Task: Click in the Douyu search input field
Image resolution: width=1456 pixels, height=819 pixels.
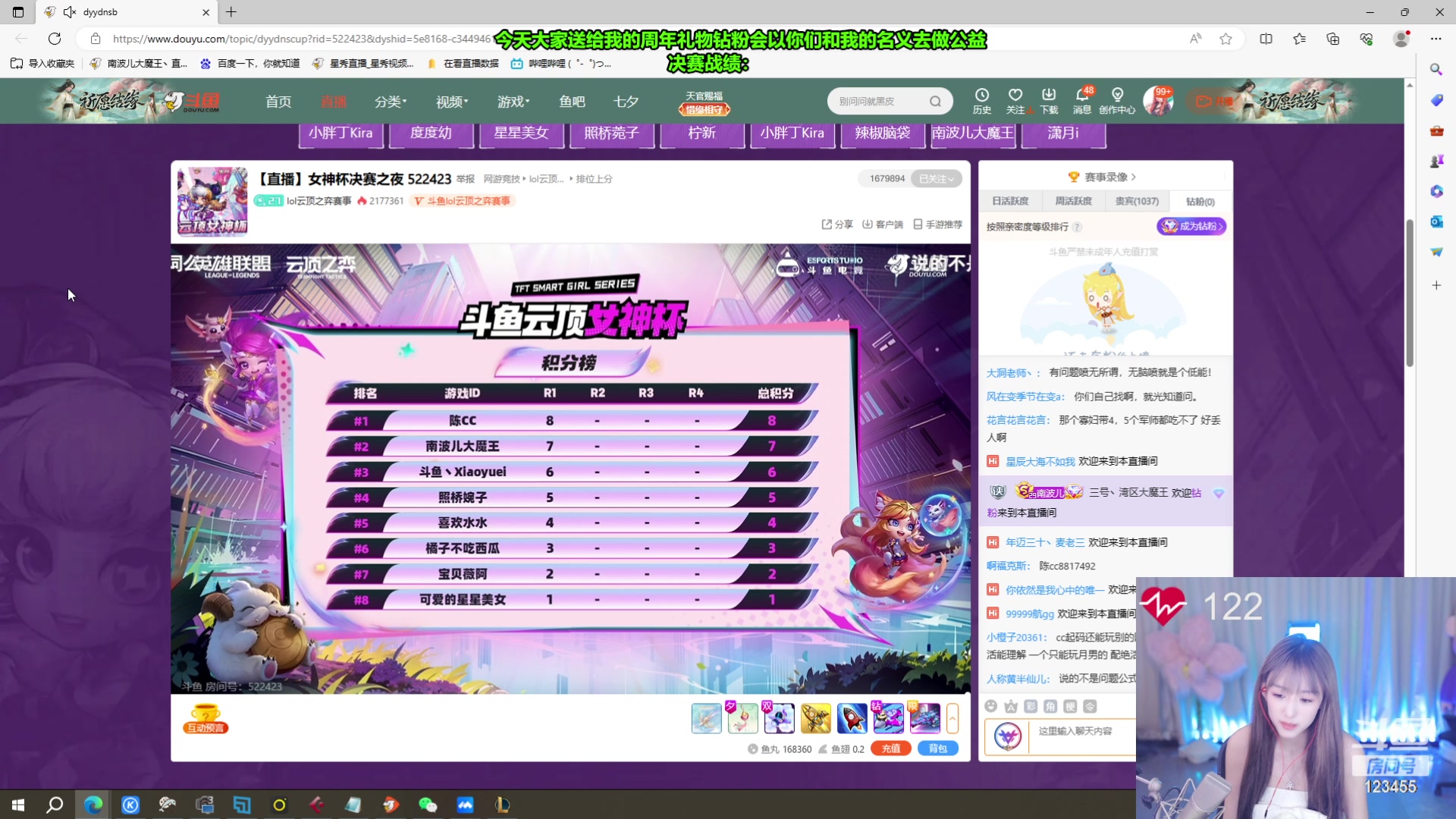Action: (880, 101)
